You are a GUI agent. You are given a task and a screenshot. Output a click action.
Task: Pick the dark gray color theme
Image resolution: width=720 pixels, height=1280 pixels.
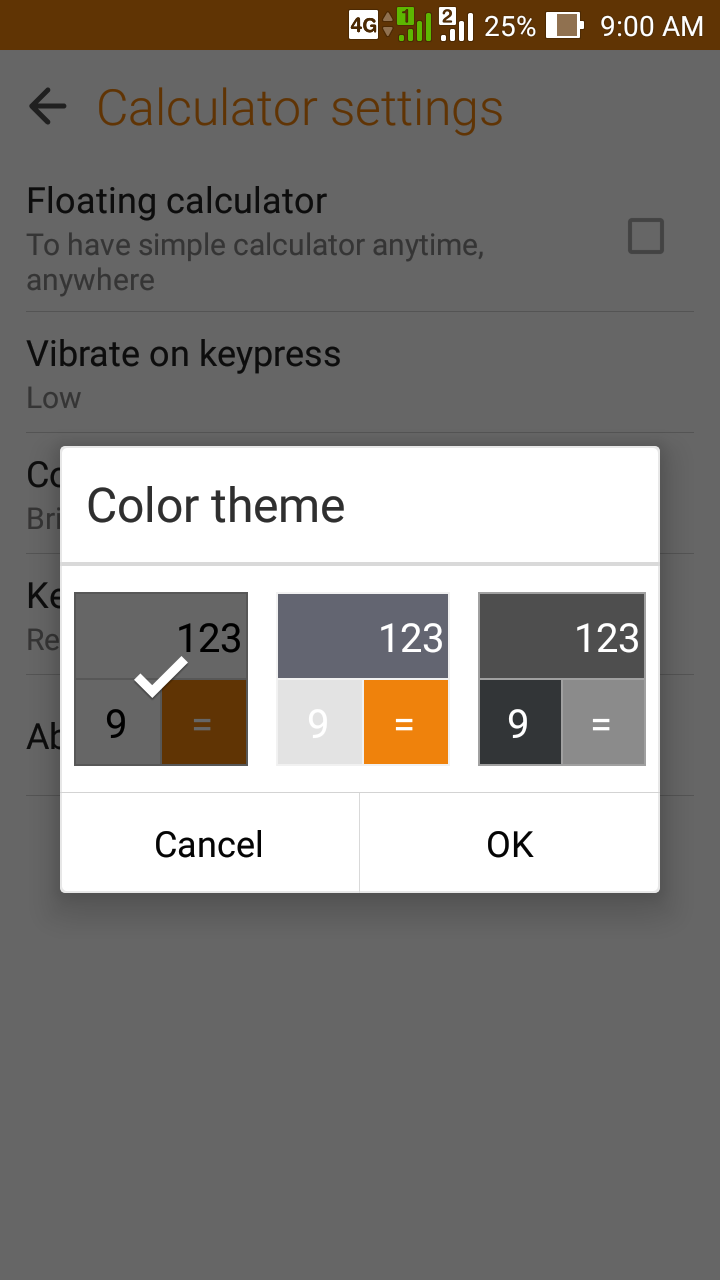(562, 679)
